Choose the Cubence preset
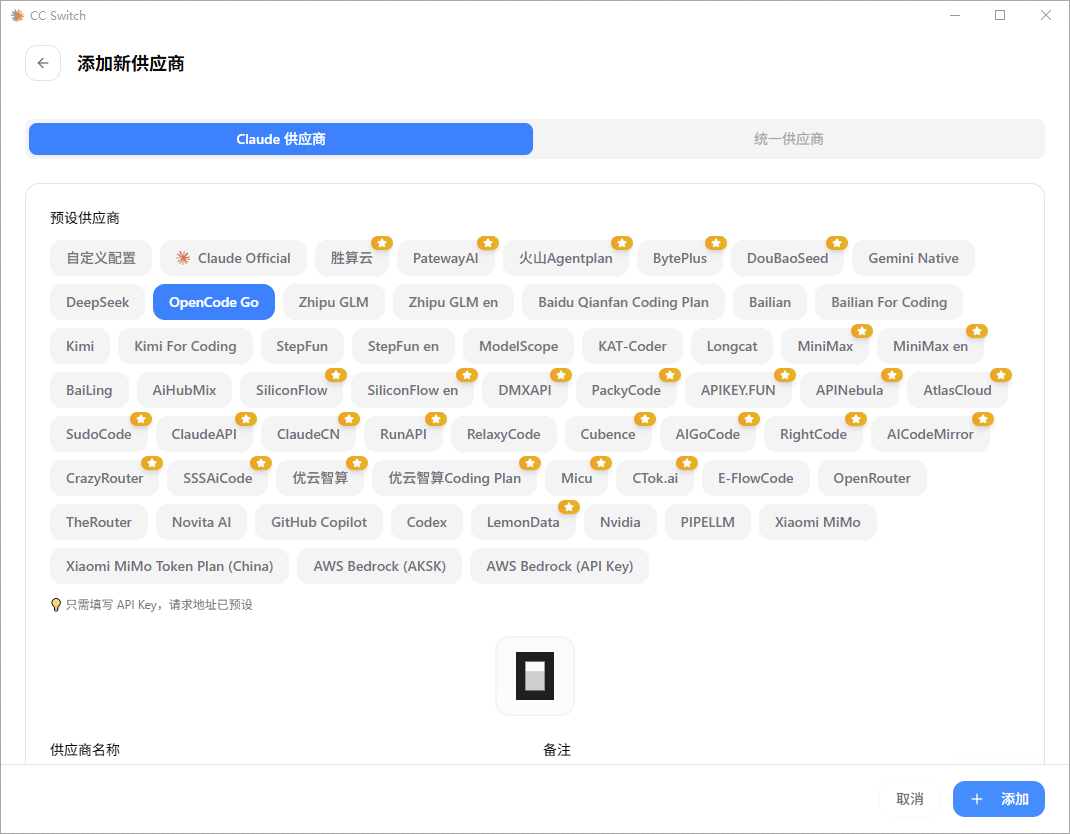The height and width of the screenshot is (834, 1070). pyautogui.click(x=607, y=434)
